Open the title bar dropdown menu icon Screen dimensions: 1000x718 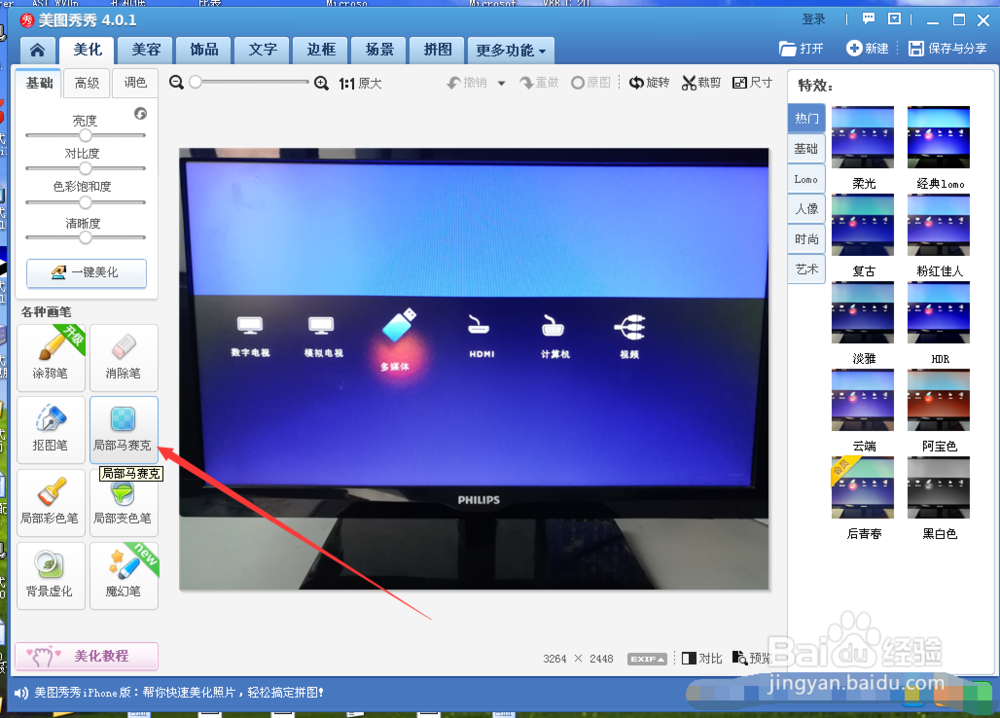tap(895, 19)
